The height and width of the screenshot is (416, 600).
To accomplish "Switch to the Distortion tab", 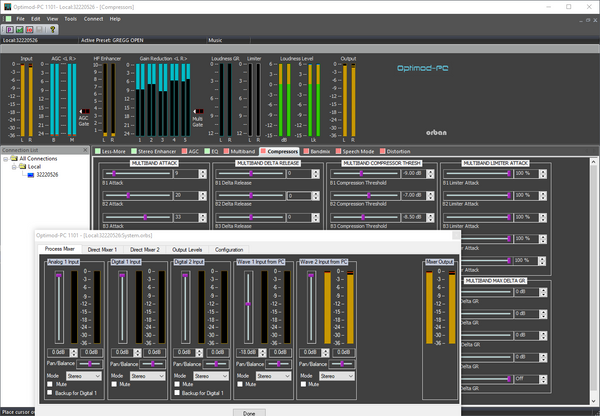I will (x=395, y=151).
